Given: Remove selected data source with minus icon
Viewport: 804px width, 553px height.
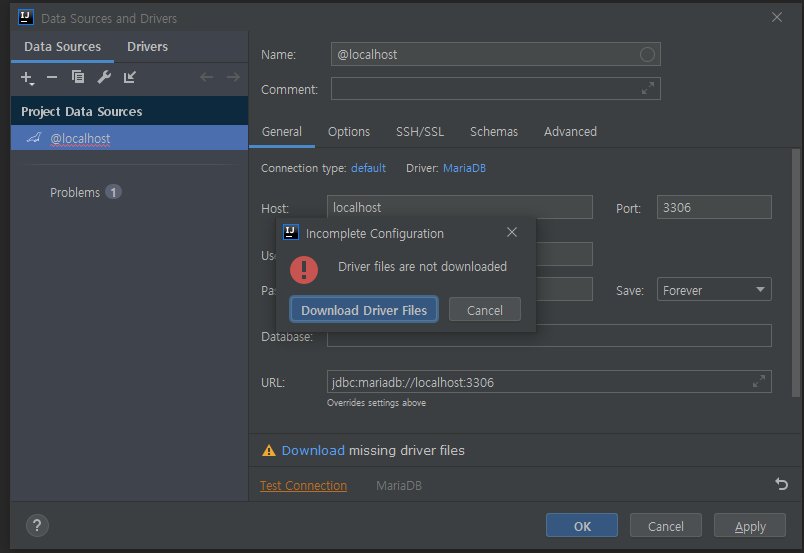Looking at the screenshot, I should (x=52, y=77).
